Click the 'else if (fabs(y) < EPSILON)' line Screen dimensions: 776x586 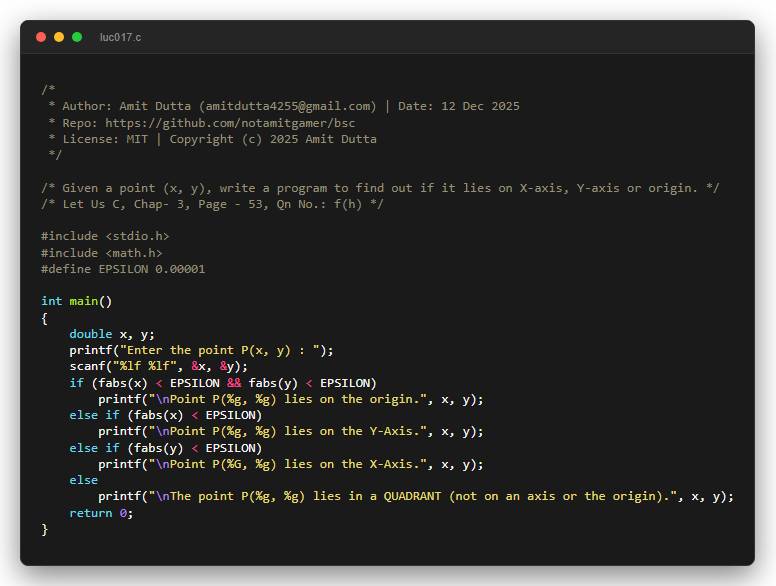[x=165, y=448]
